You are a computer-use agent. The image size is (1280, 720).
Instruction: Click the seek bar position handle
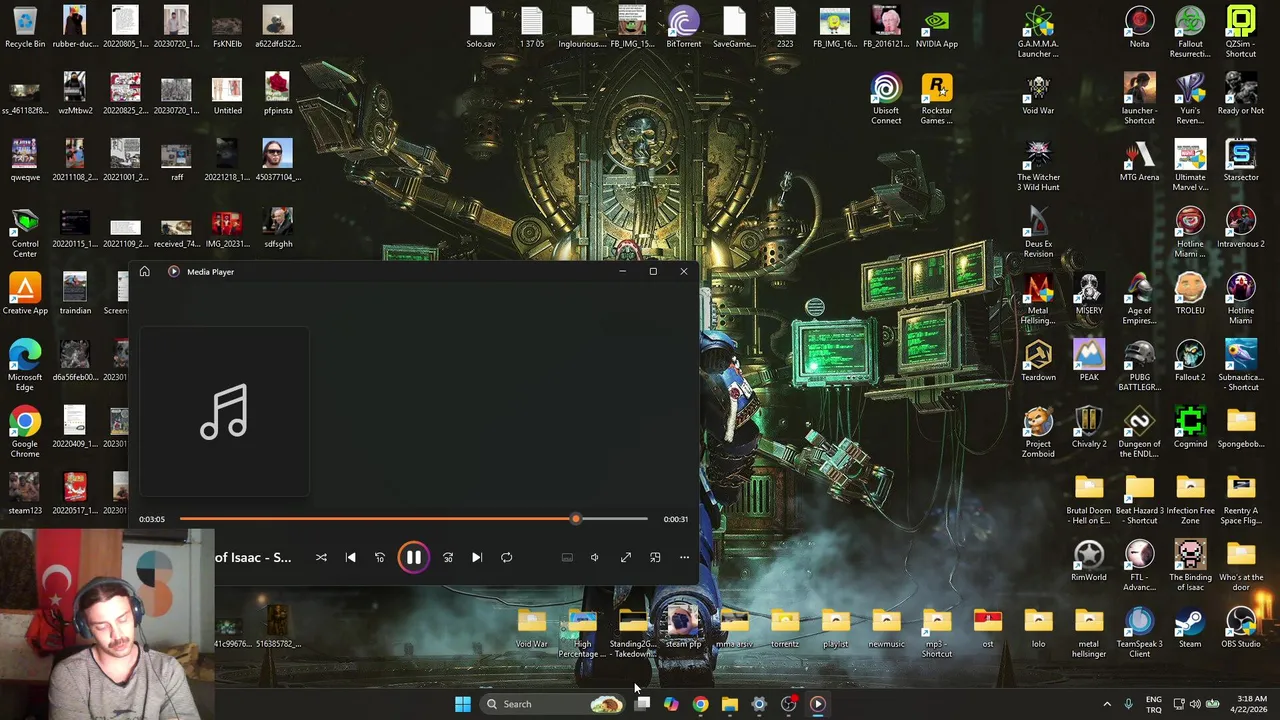[x=575, y=519]
